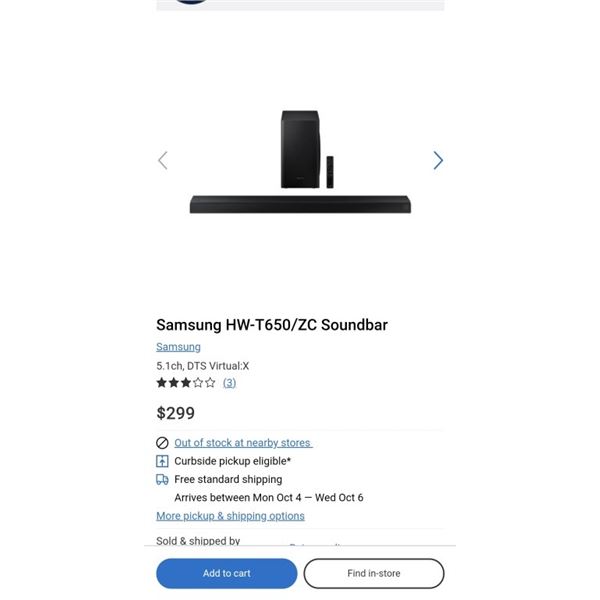Click the previous image left arrow
This screenshot has height=600, width=600.
[x=163, y=160]
